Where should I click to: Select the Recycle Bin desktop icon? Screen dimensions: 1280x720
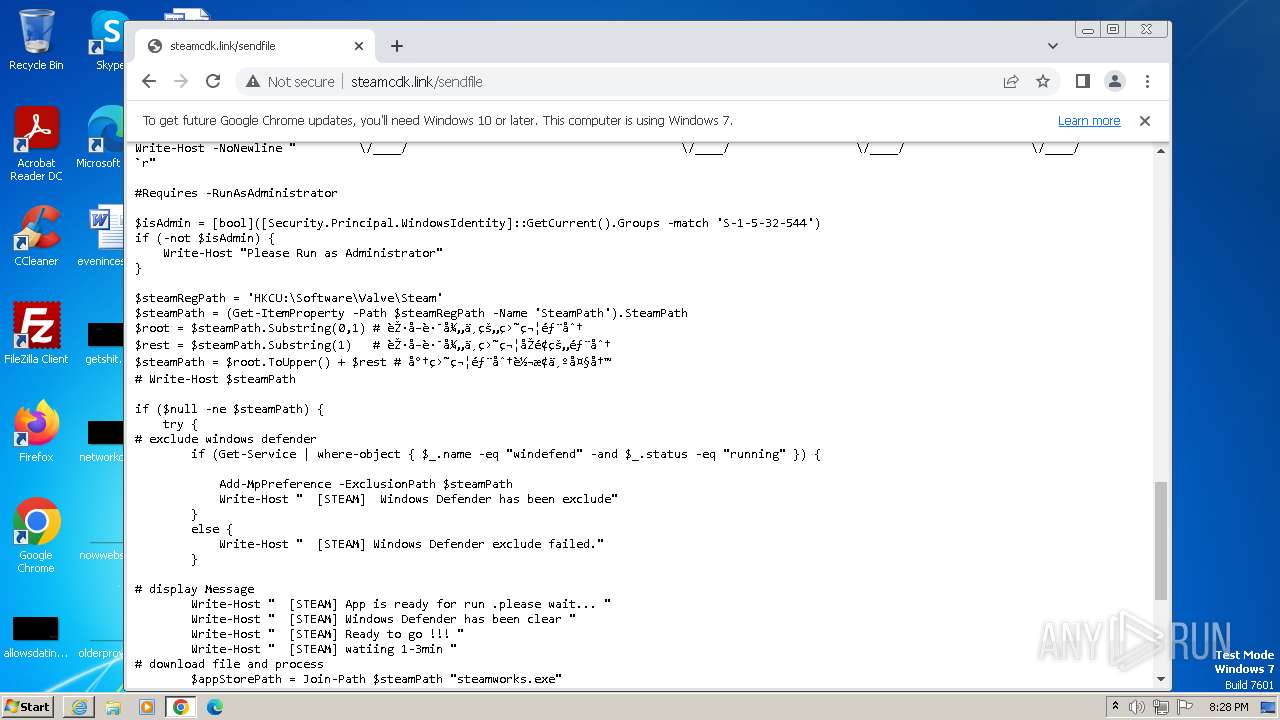36,40
